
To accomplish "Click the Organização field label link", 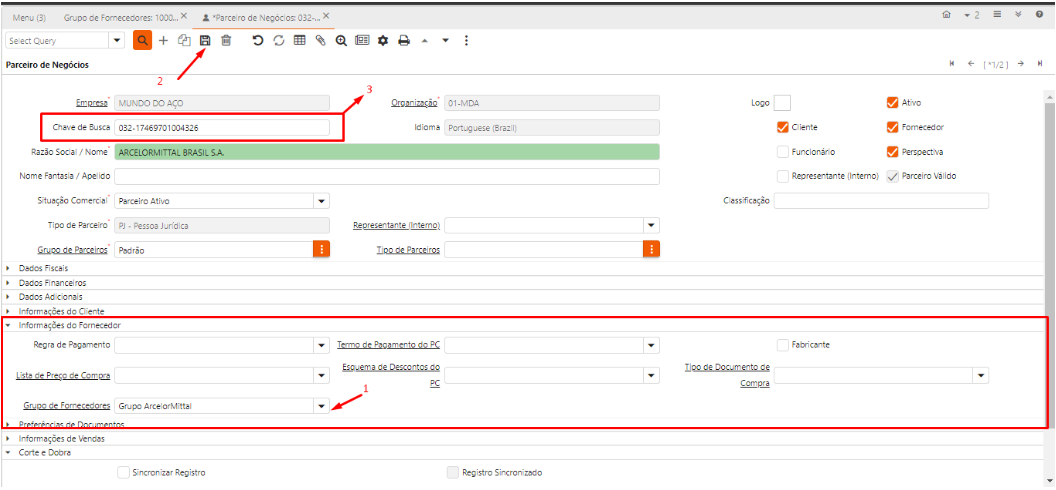I will coord(414,103).
